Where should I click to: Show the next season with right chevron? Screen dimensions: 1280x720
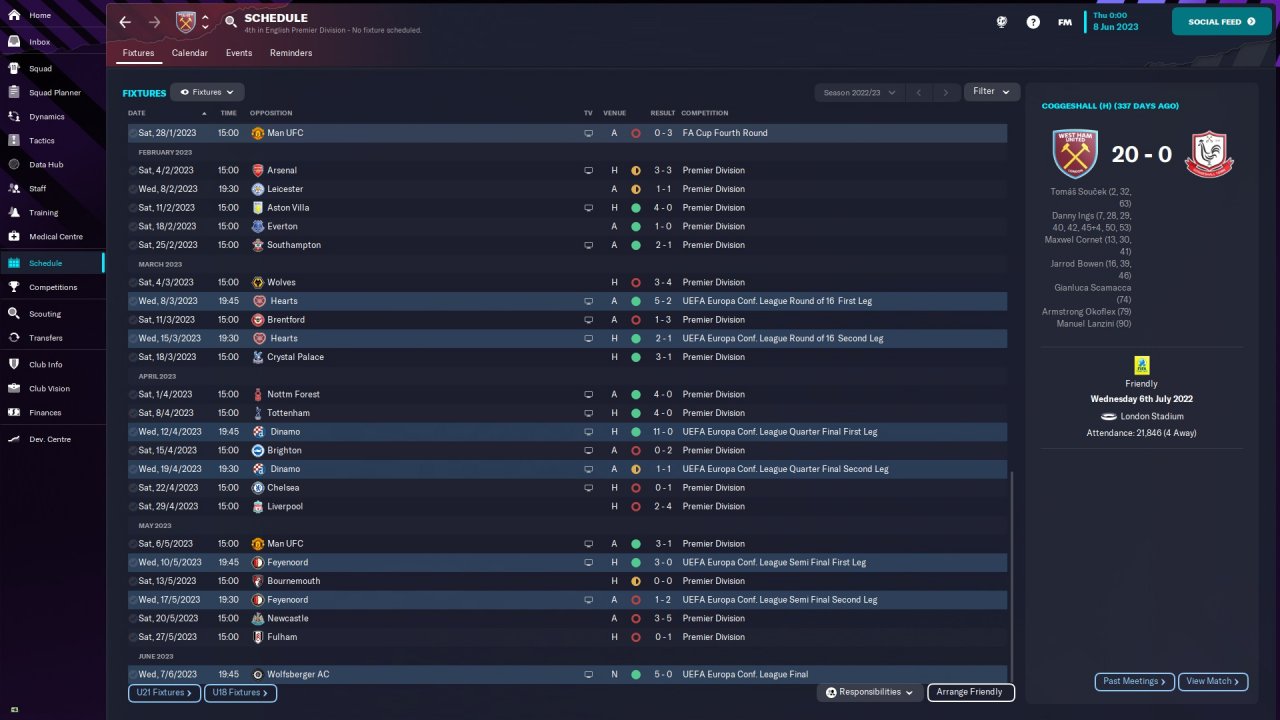pos(946,93)
